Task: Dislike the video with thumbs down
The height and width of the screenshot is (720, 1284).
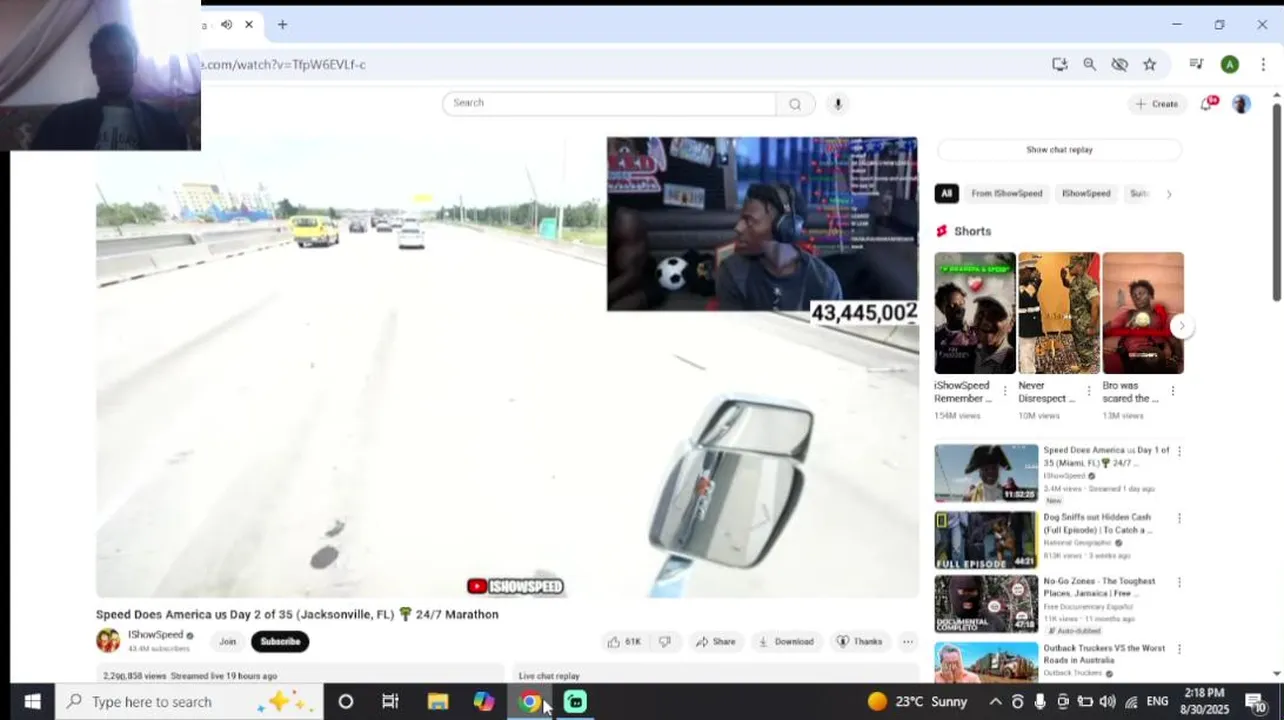Action: pyautogui.click(x=665, y=642)
